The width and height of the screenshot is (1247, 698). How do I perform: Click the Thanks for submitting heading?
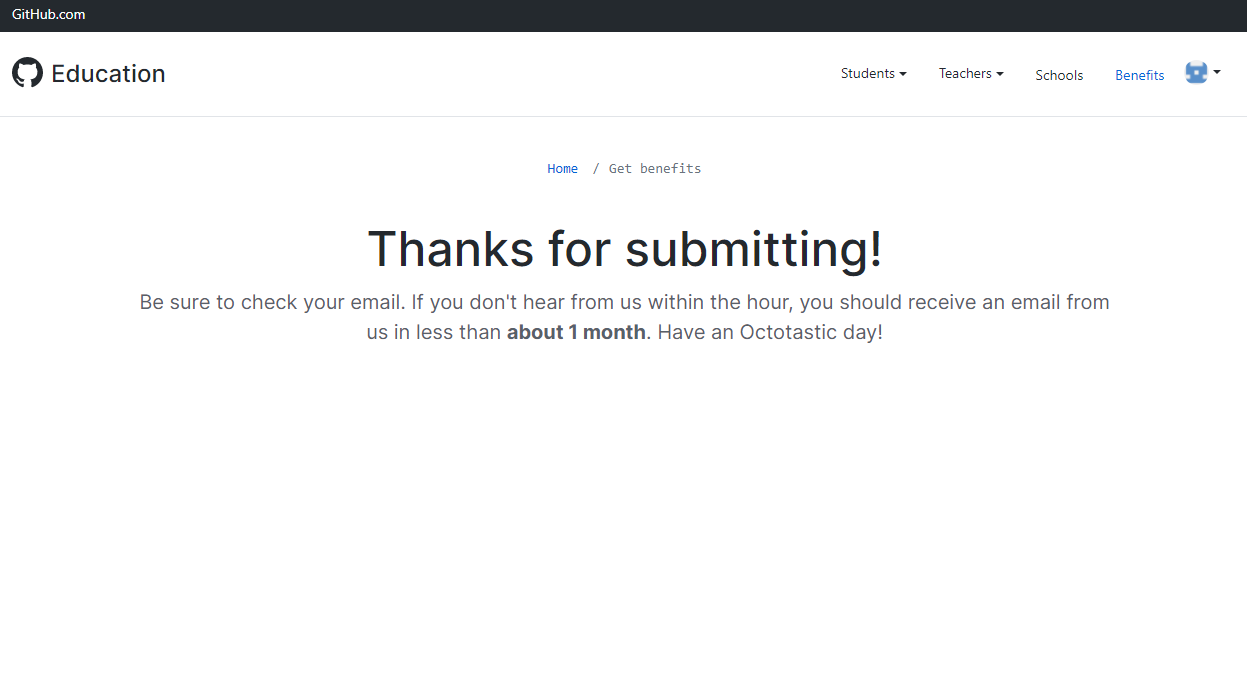625,248
